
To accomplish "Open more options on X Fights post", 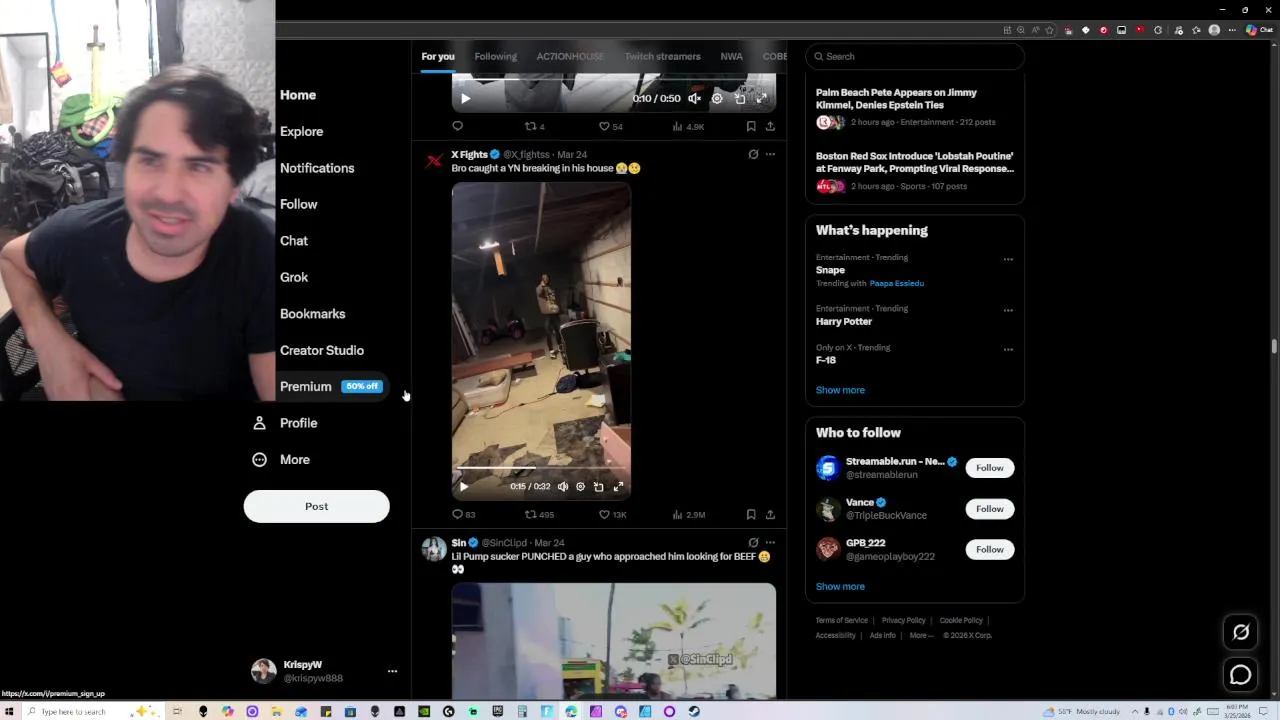I will (x=770, y=155).
